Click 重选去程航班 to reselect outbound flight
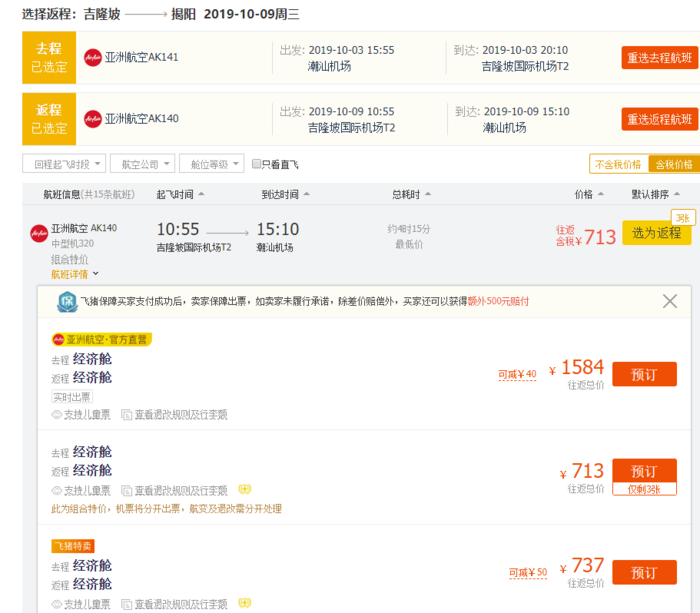The width and height of the screenshot is (700, 613). pos(659,57)
